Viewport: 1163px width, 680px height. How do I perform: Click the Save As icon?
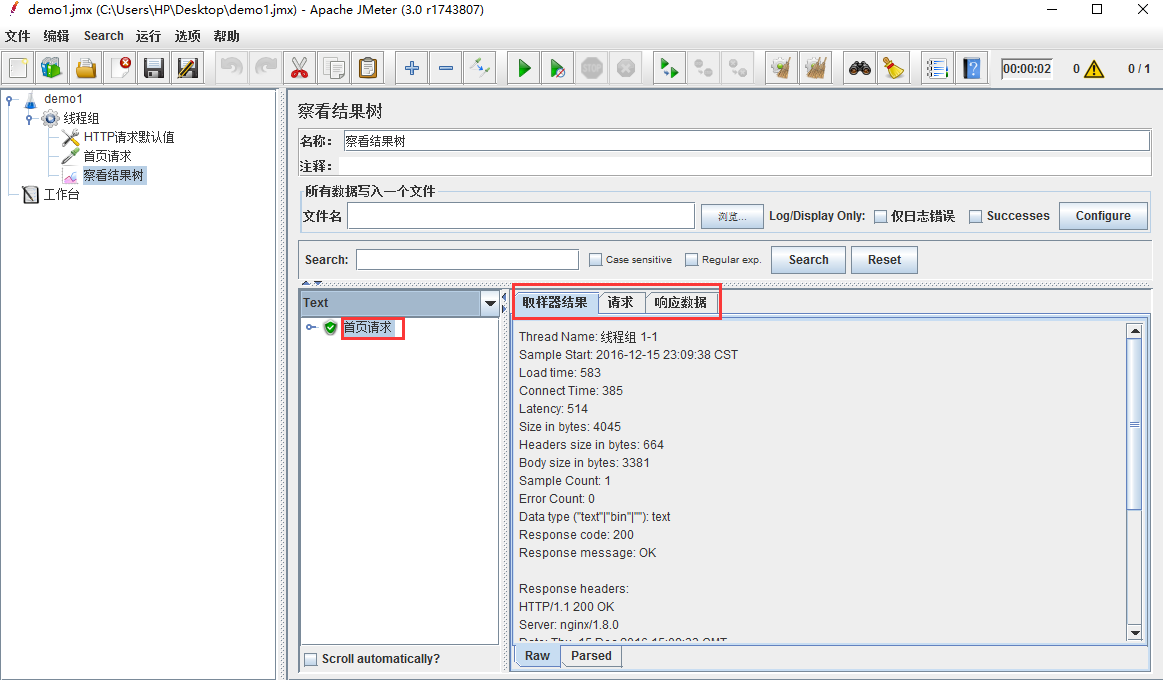click(188, 68)
